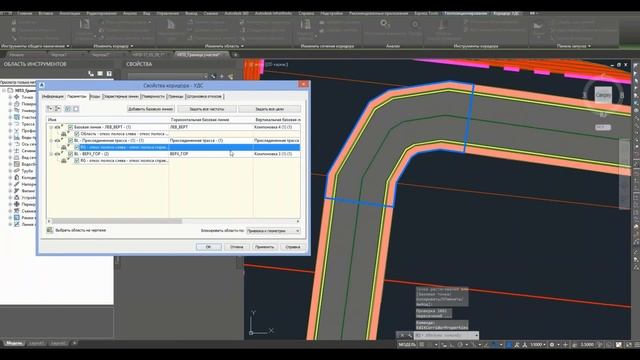Switch to the Layout1 tab
Screen dimensions: 640x360
tap(37, 343)
